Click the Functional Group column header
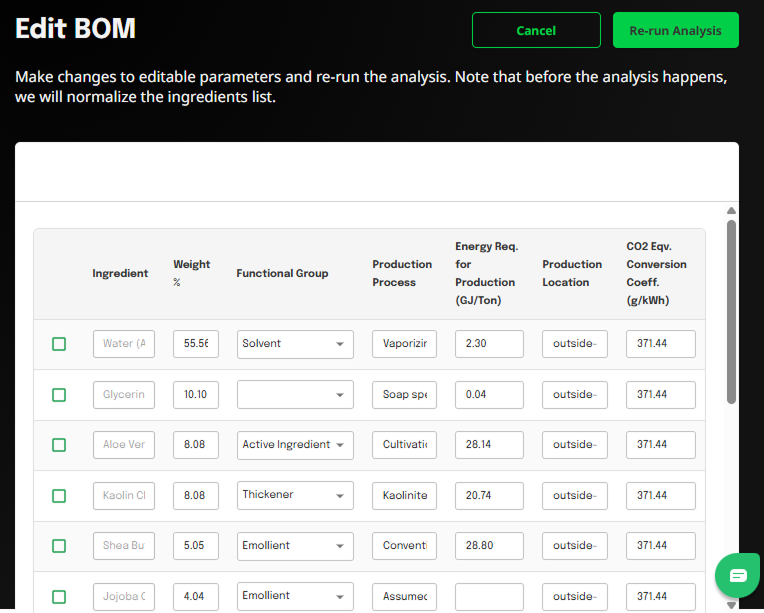The height and width of the screenshot is (613, 764). (282, 273)
